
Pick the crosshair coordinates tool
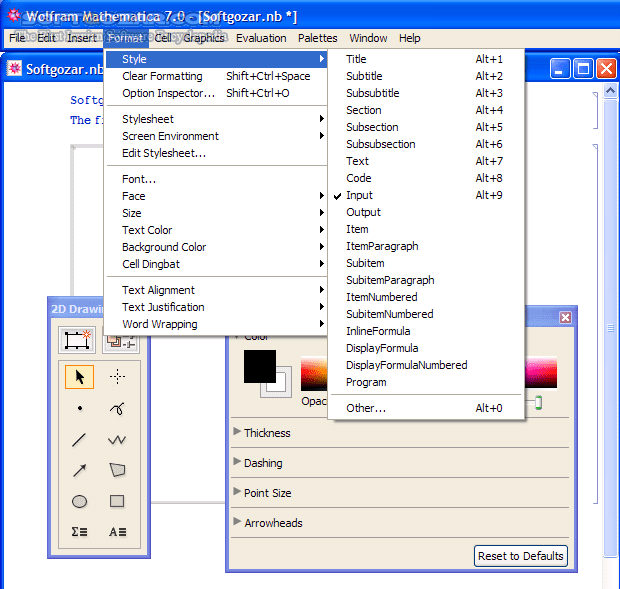117,377
